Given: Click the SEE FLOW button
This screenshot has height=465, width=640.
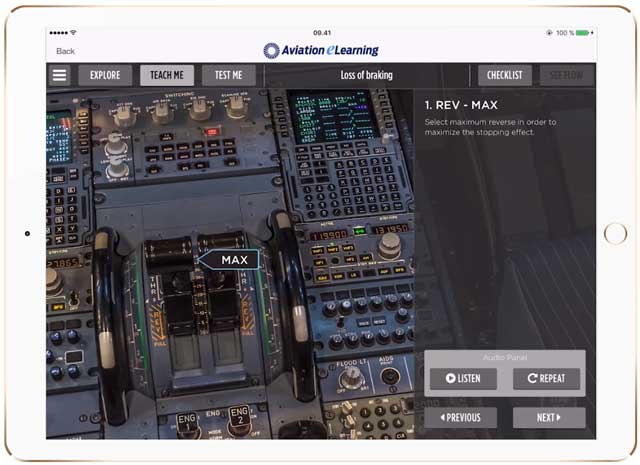Looking at the screenshot, I should [x=567, y=75].
